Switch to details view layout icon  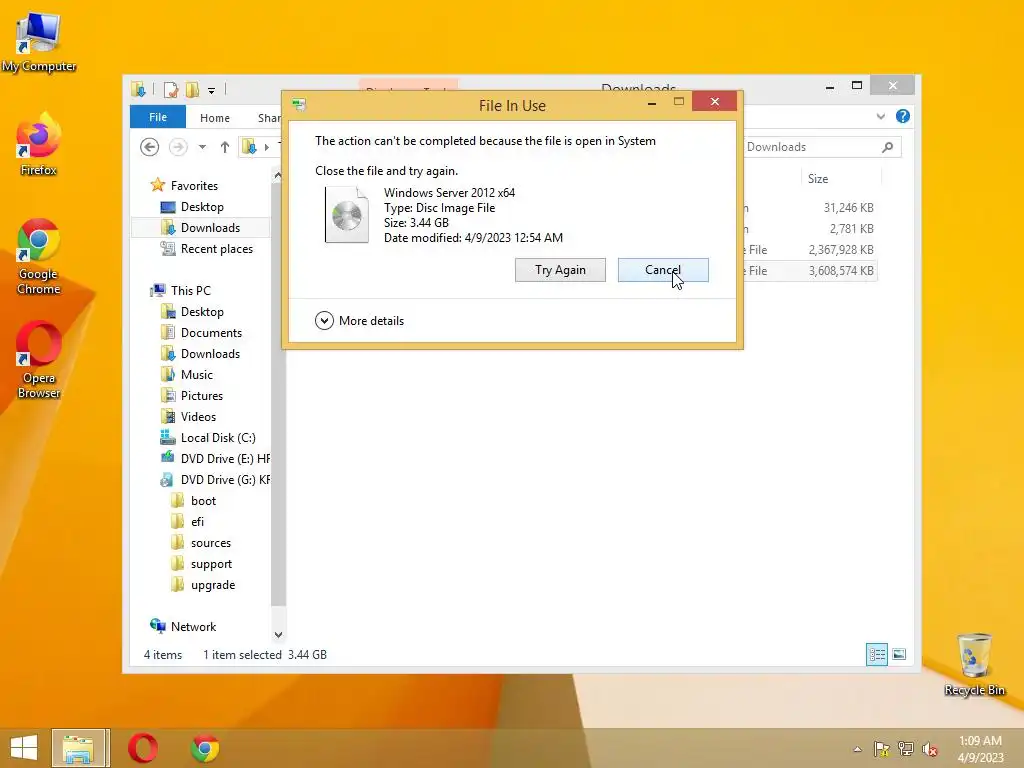coord(876,654)
